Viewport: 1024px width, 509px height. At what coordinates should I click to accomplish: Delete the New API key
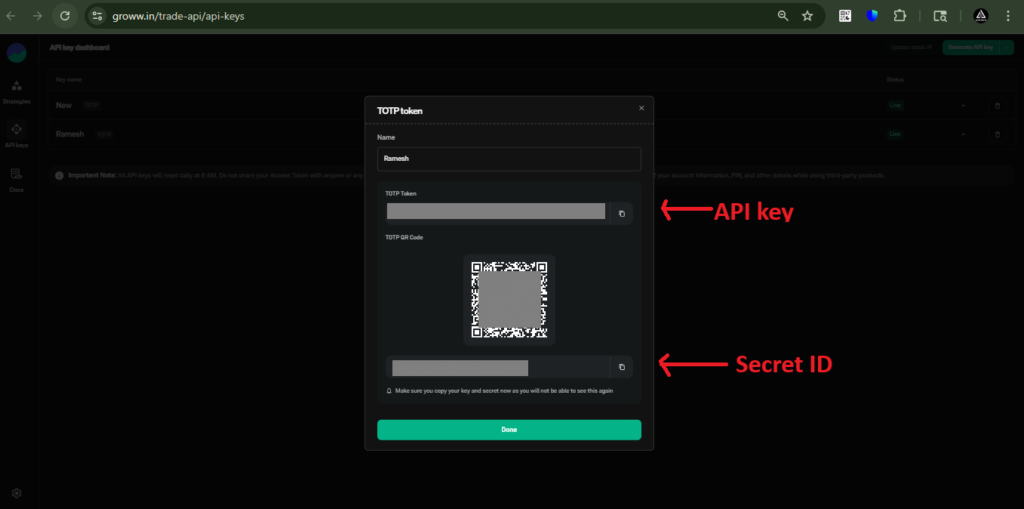click(996, 105)
